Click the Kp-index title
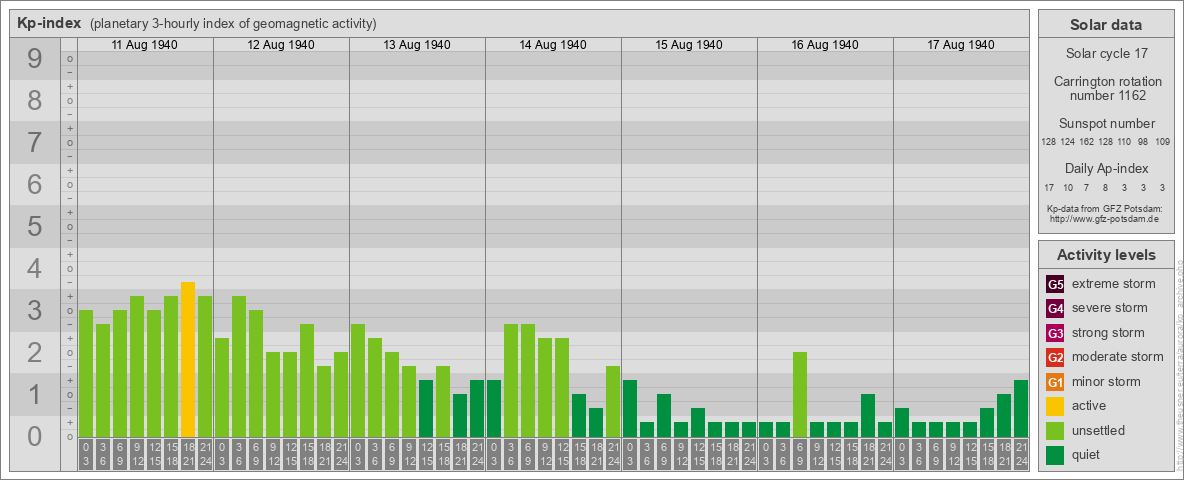This screenshot has height=480, width=1184. click(x=49, y=23)
